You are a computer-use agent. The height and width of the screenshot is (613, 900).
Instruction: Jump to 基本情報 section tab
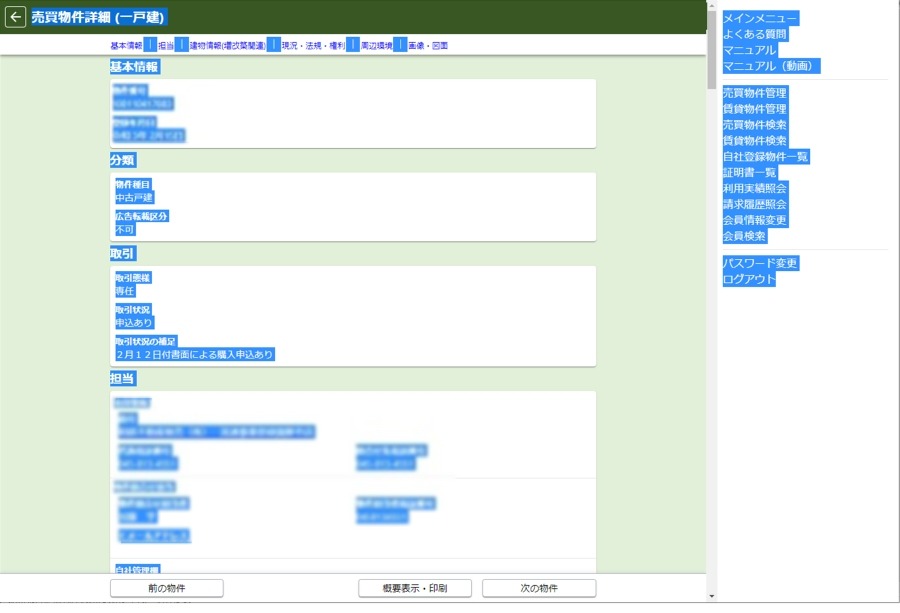click(126, 46)
